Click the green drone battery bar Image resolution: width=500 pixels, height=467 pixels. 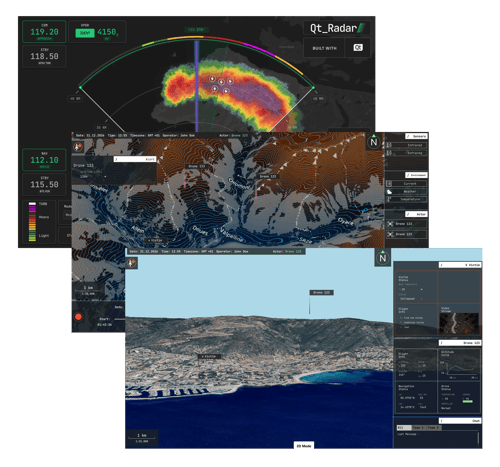point(468,401)
